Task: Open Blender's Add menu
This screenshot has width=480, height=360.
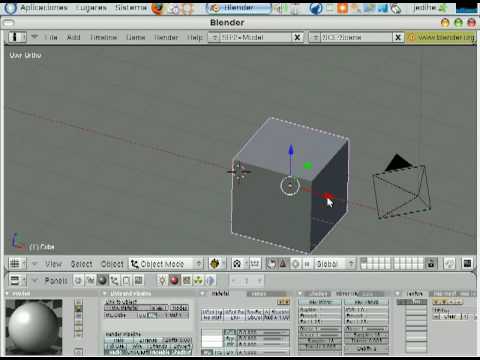Action: coord(73,37)
